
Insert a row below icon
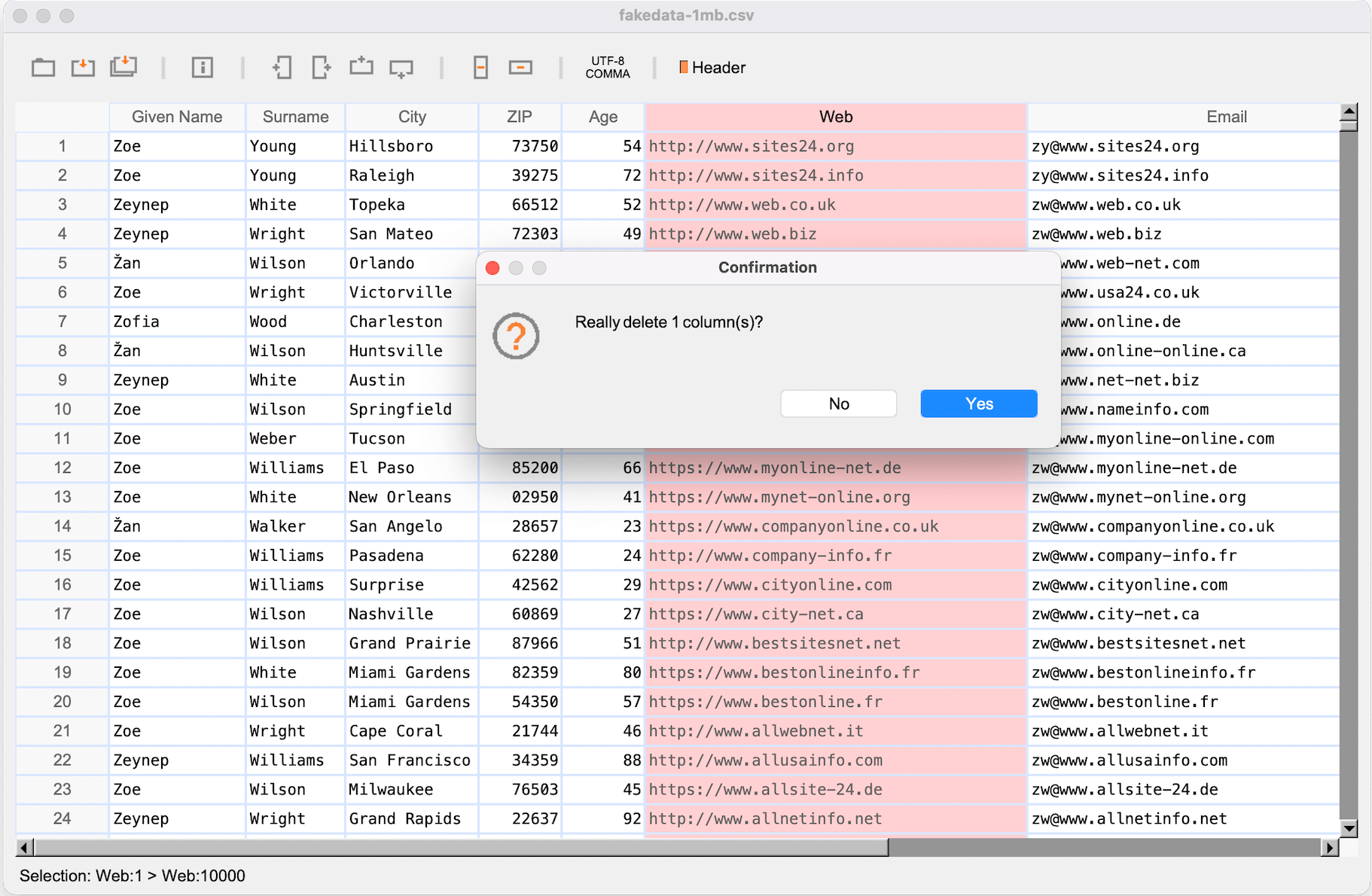click(x=401, y=69)
